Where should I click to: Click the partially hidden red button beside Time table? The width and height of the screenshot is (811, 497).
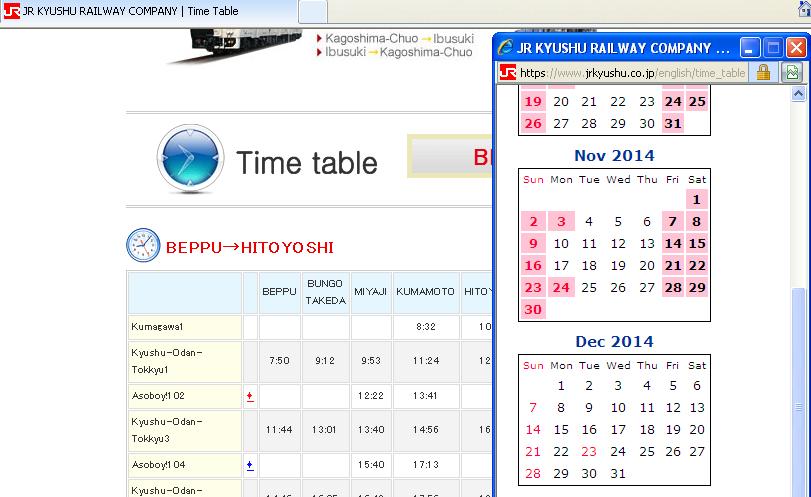tap(450, 156)
